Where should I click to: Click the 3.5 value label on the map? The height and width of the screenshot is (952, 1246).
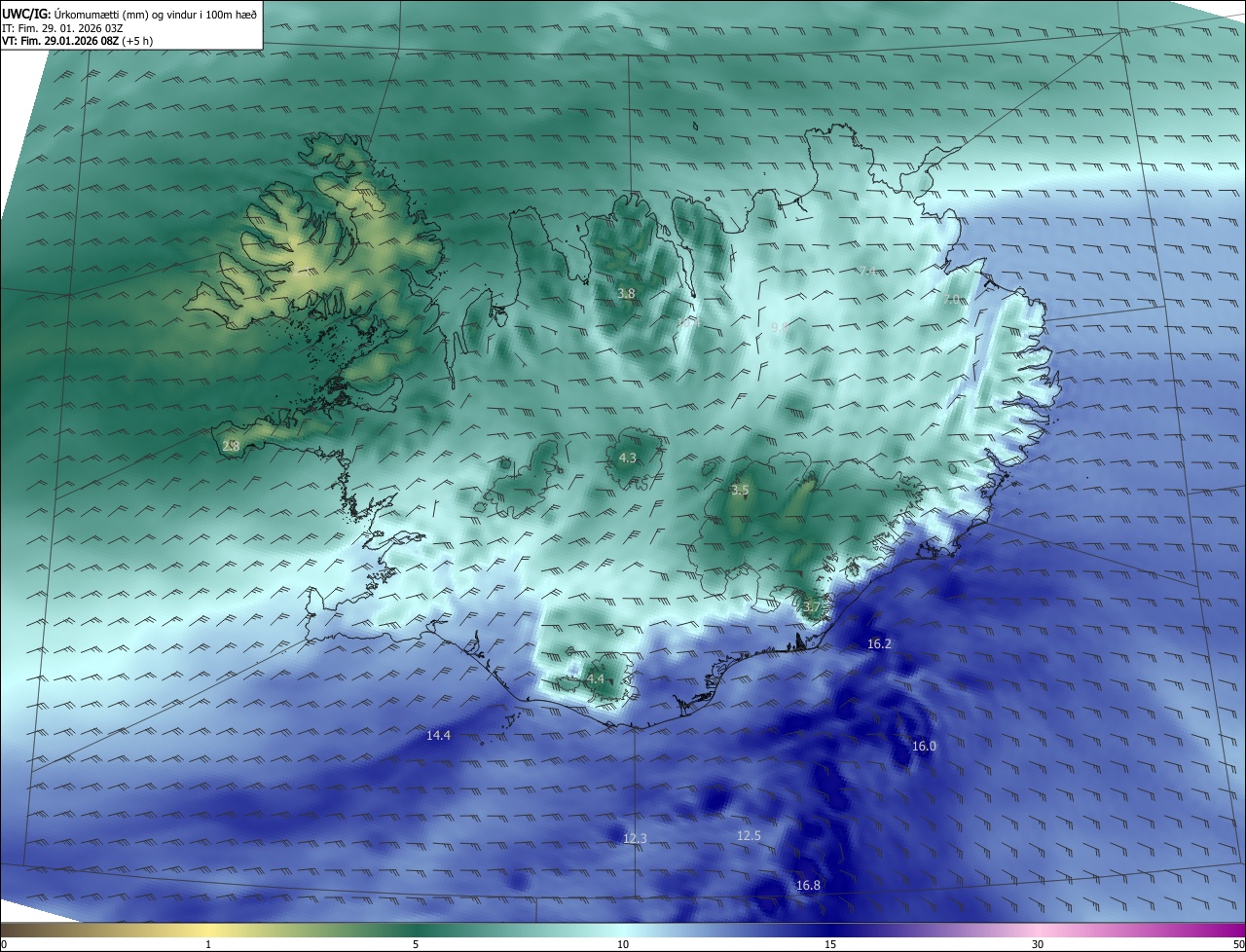[x=740, y=491]
